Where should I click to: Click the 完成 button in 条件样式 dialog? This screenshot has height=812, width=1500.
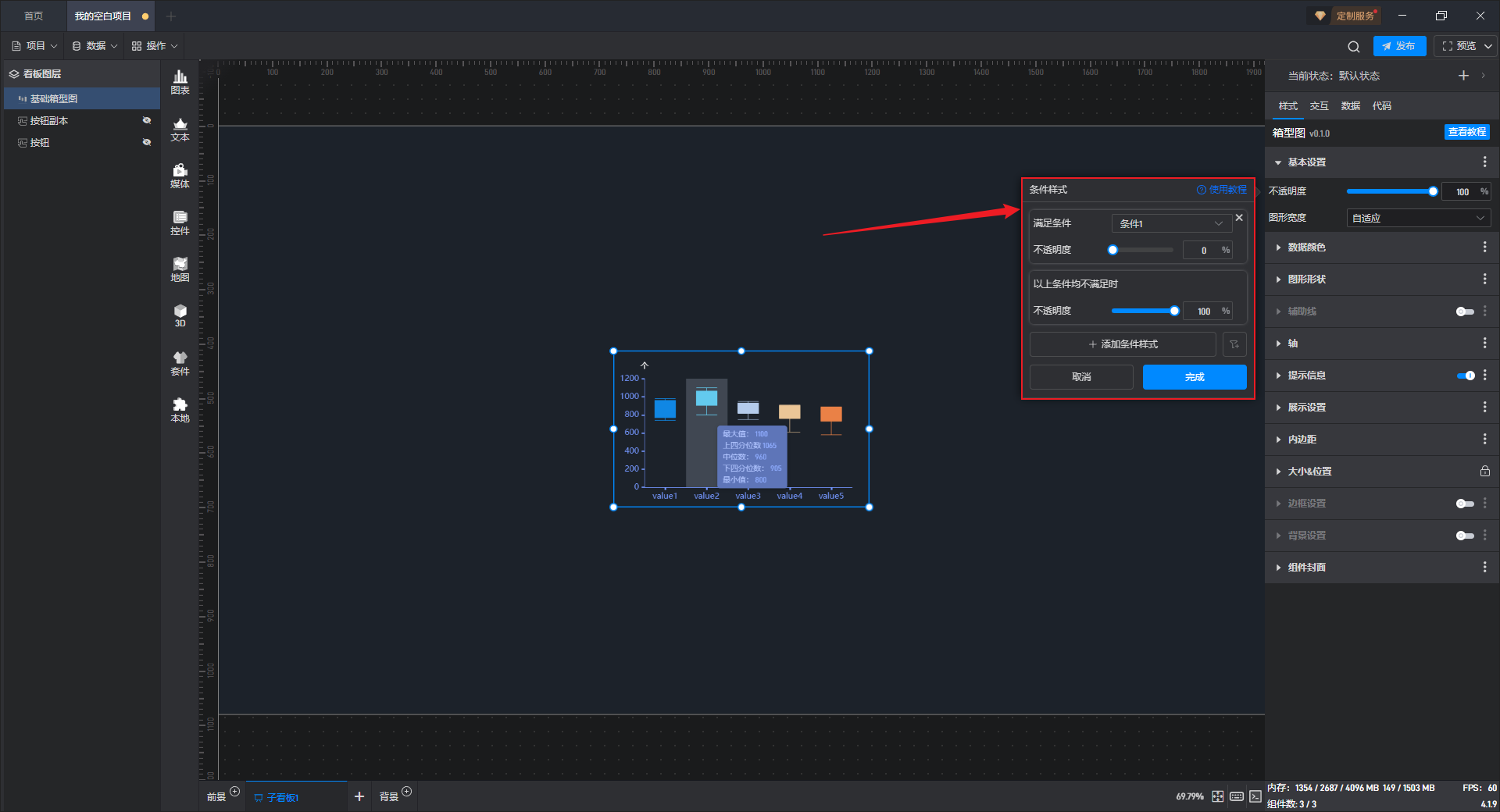1194,377
